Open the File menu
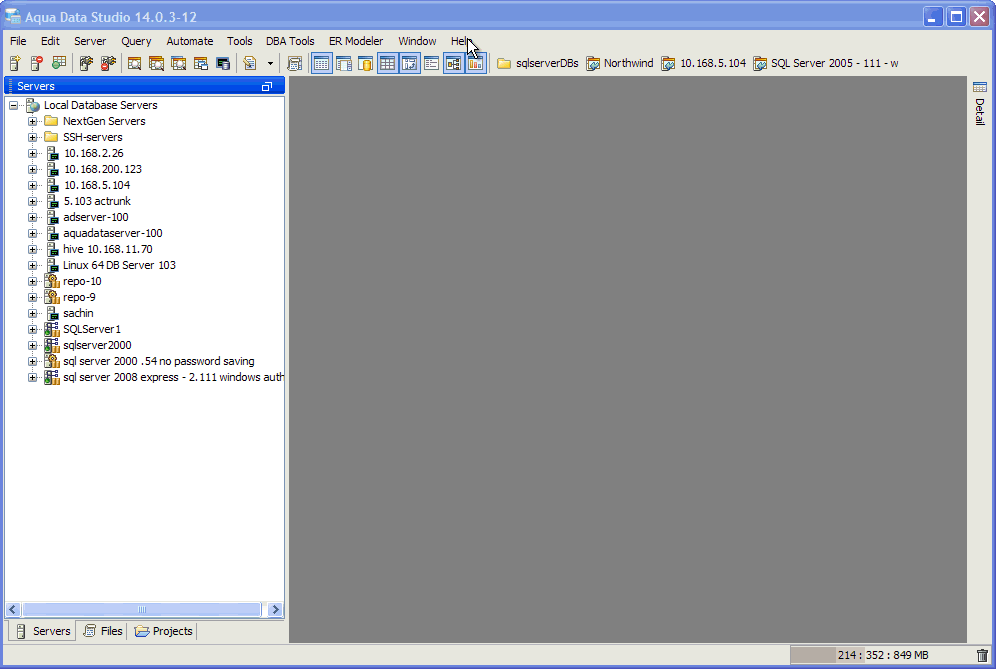996x669 pixels. click(x=18, y=41)
